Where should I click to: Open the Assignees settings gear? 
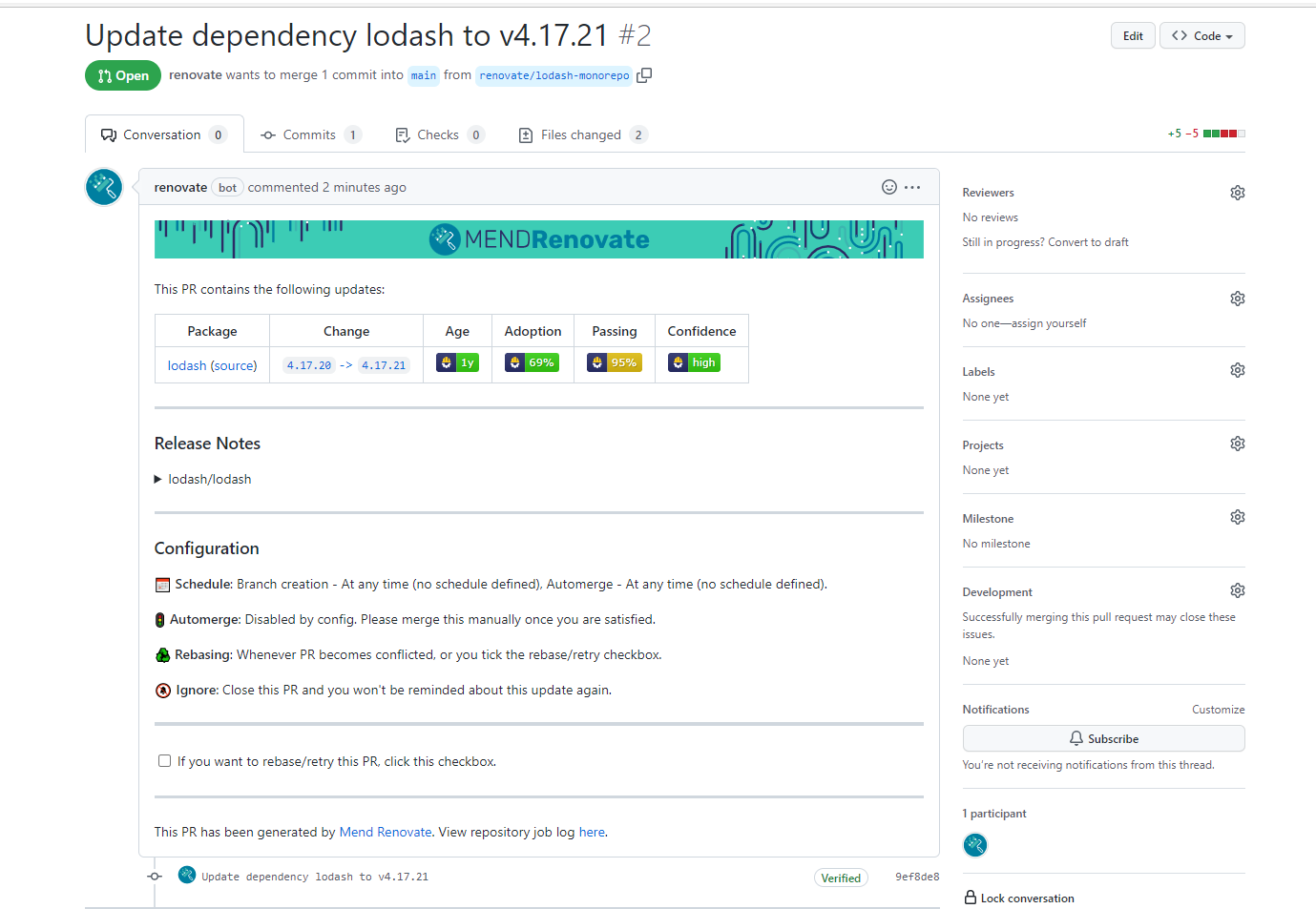click(1237, 298)
